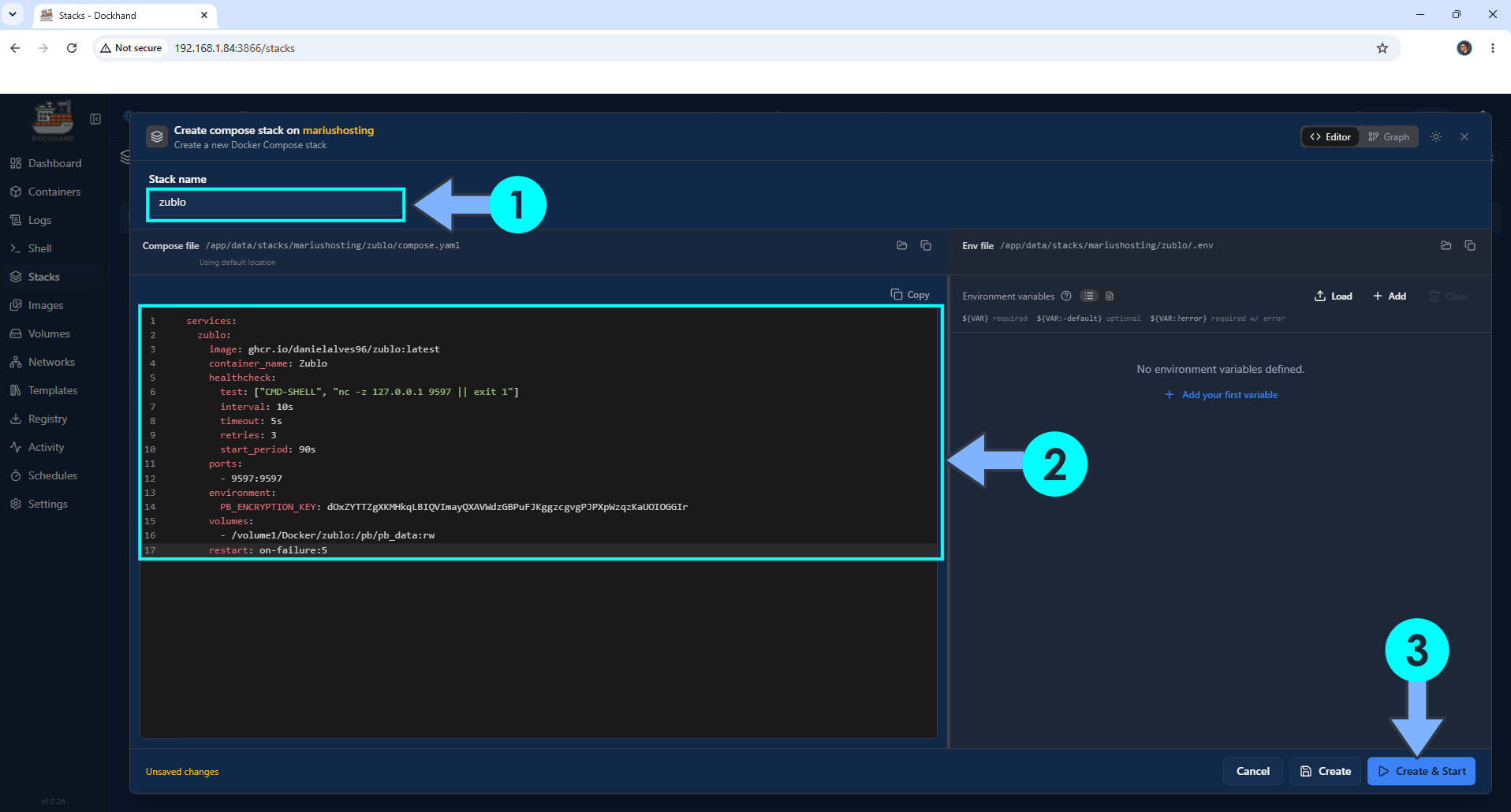Copy the env file path icon
The height and width of the screenshot is (812, 1511).
click(1470, 246)
